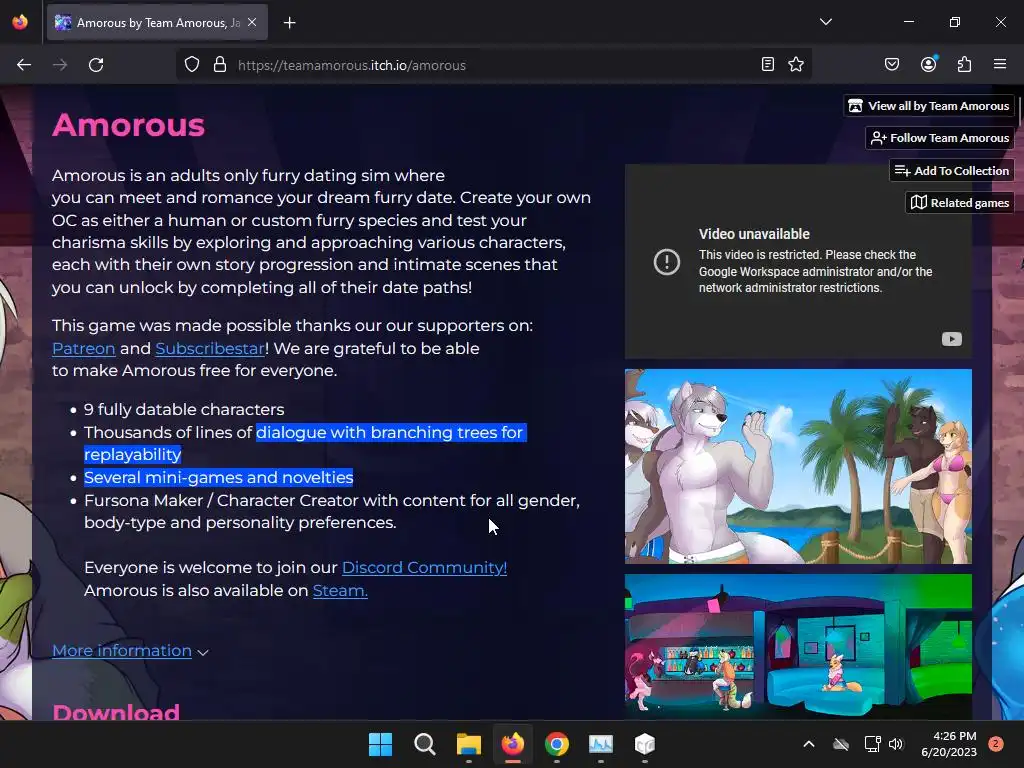Screen dimensions: 1024x768
Task: Follow the Steam link
Action: [340, 590]
